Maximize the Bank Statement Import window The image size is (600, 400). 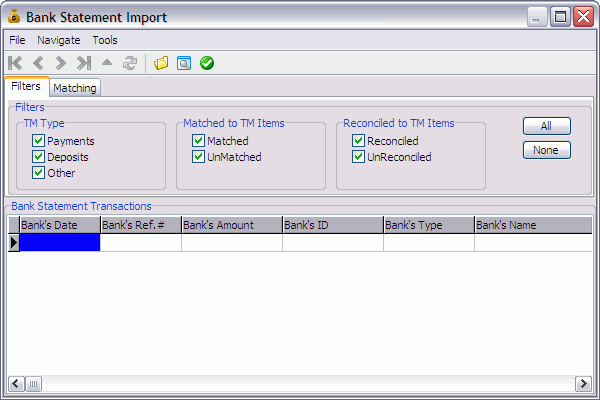coord(560,17)
